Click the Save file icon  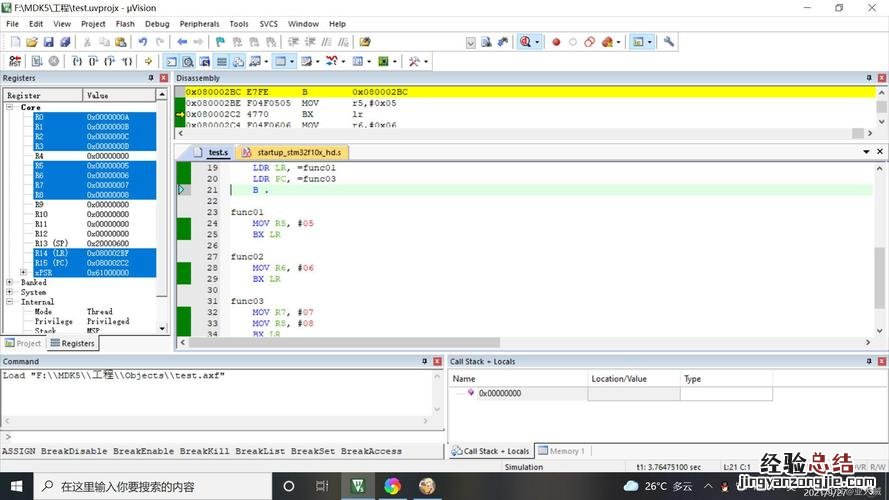(x=49, y=42)
